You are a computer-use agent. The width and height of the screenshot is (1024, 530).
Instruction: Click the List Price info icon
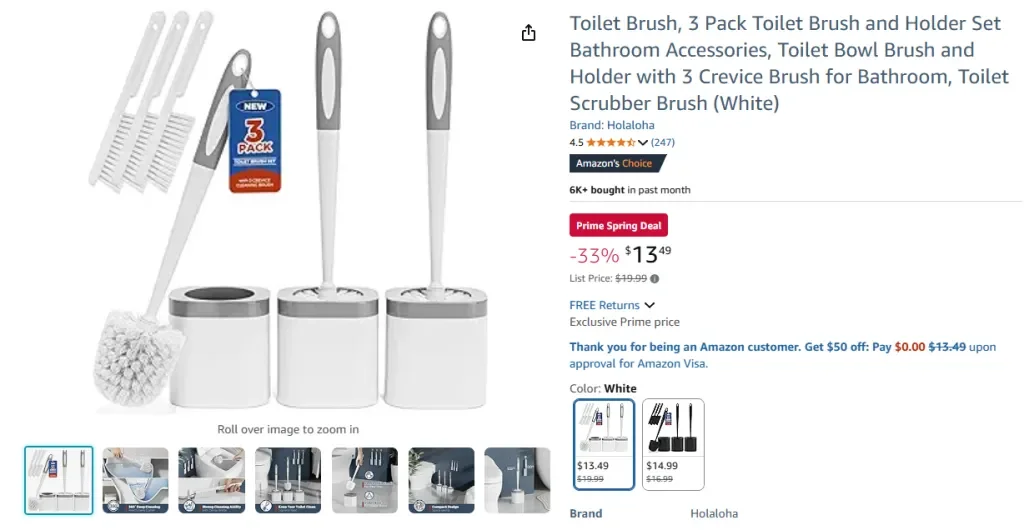[x=655, y=279]
